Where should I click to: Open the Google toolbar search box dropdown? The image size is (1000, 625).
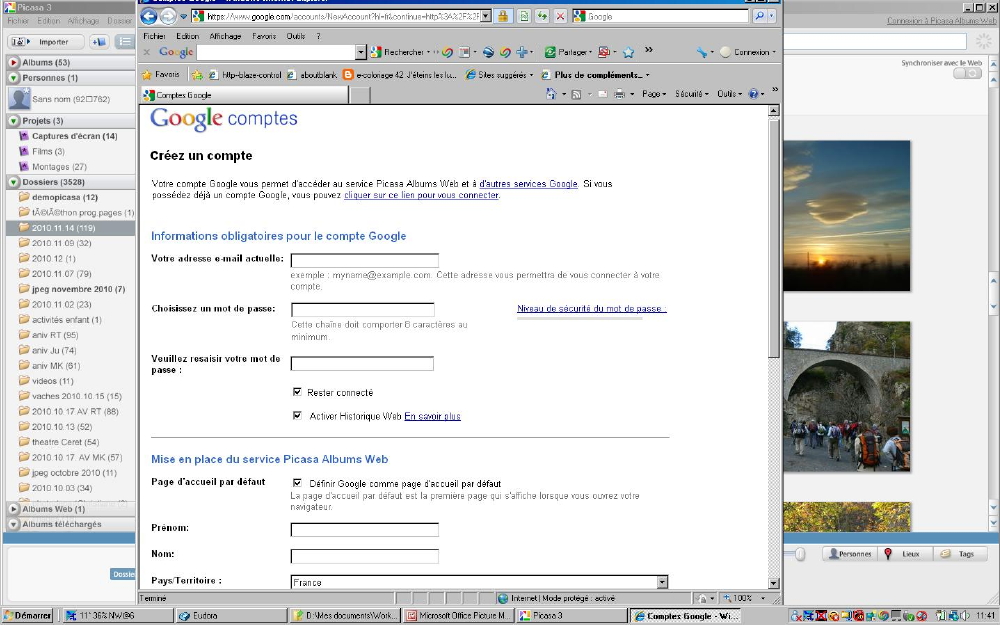pos(361,52)
